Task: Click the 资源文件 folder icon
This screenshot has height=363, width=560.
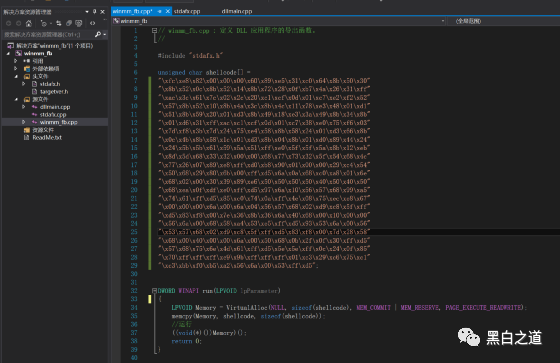Action: [27, 130]
